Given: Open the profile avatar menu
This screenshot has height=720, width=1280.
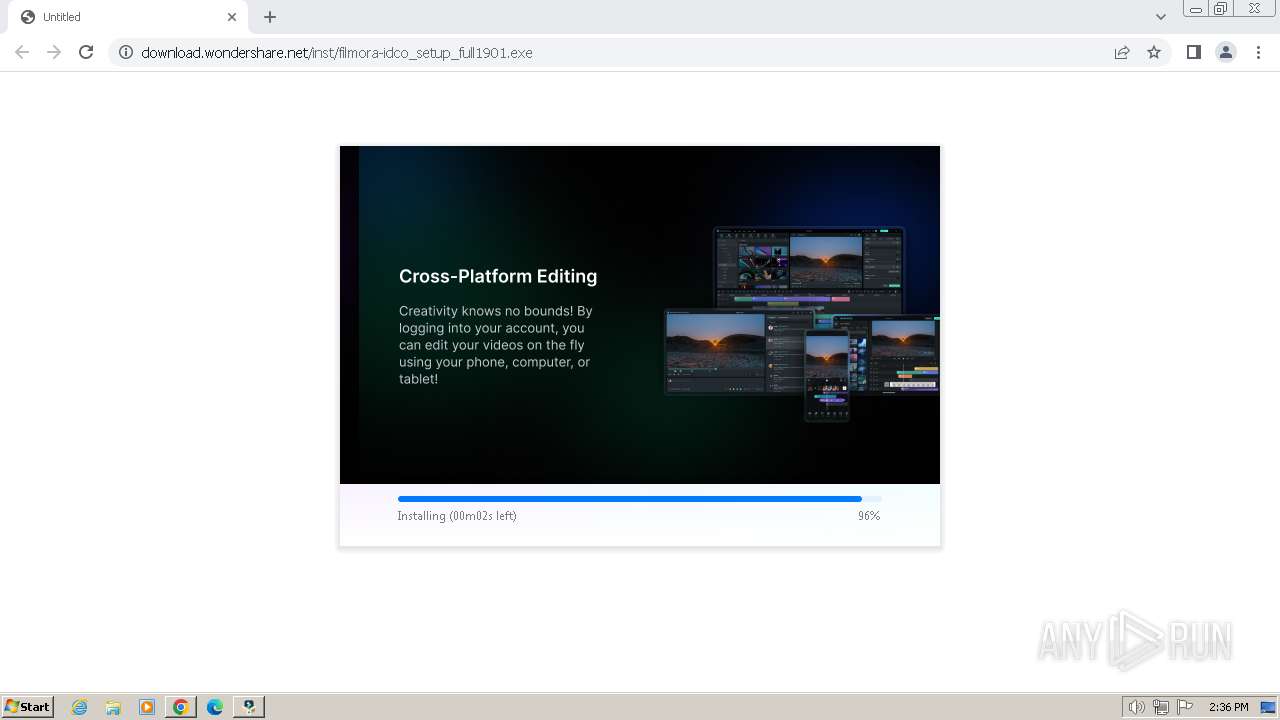Looking at the screenshot, I should (1226, 52).
